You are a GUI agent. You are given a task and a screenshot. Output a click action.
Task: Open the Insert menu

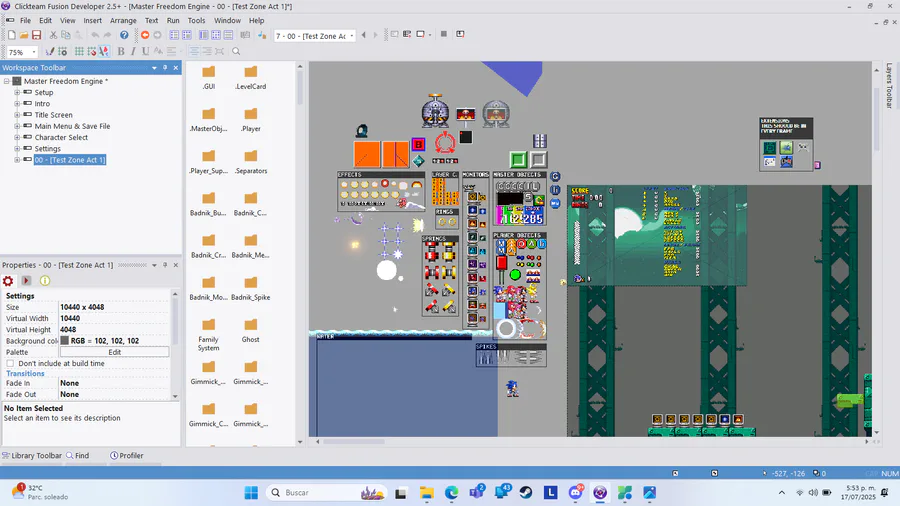(x=92, y=20)
